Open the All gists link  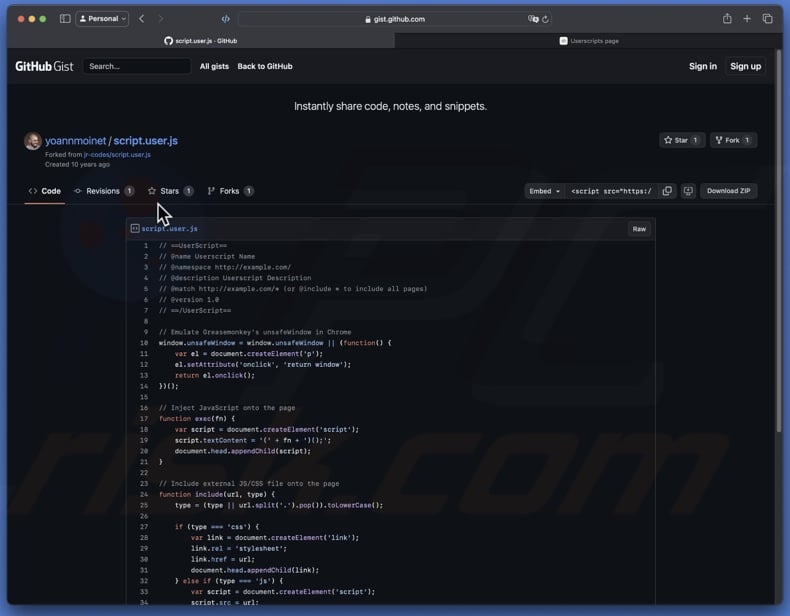[x=214, y=66]
